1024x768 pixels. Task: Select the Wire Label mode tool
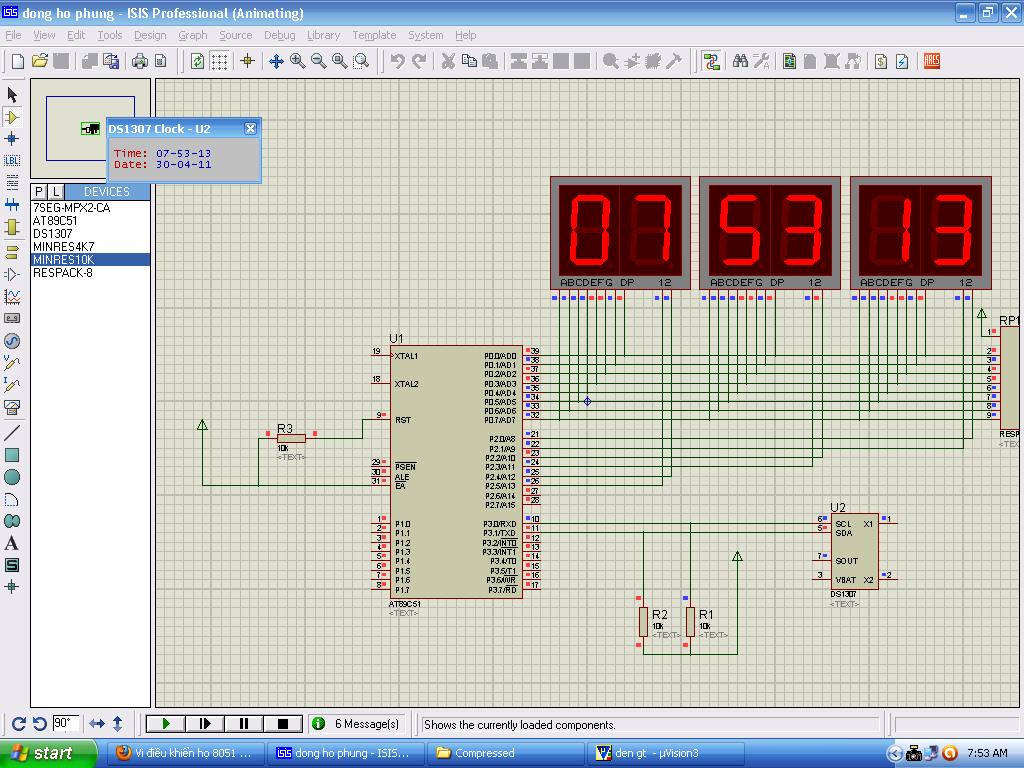pyautogui.click(x=12, y=160)
